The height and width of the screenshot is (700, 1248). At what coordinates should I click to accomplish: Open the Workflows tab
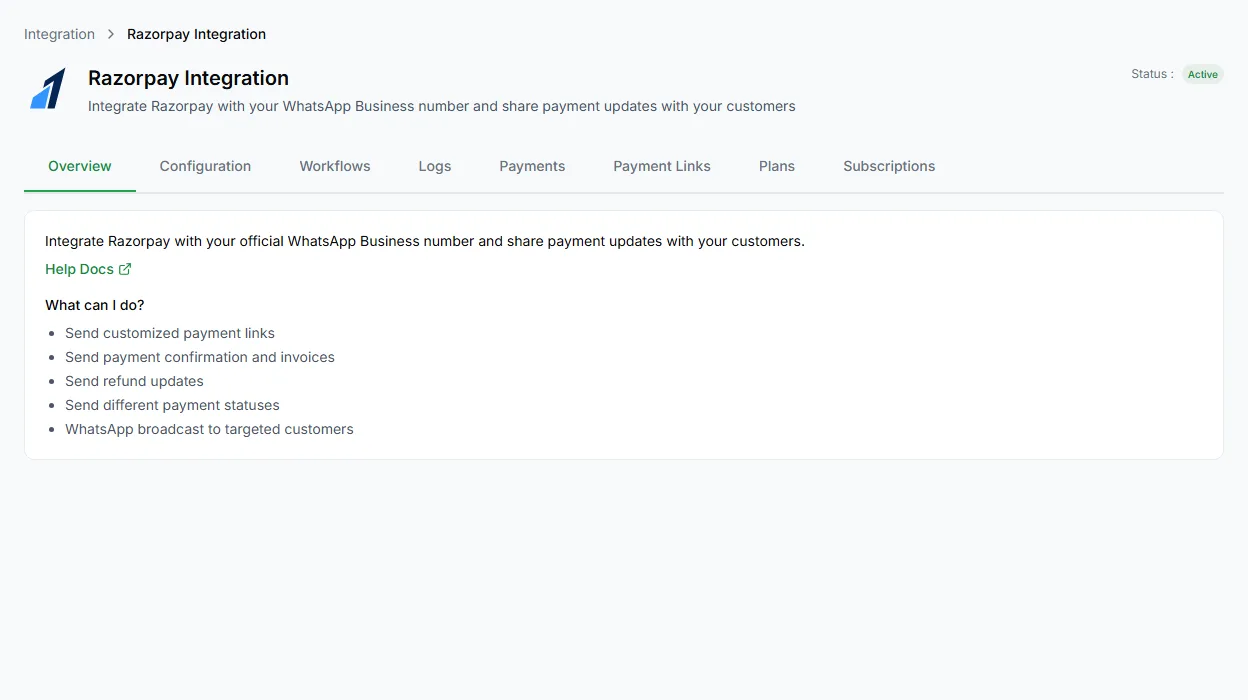tap(335, 166)
